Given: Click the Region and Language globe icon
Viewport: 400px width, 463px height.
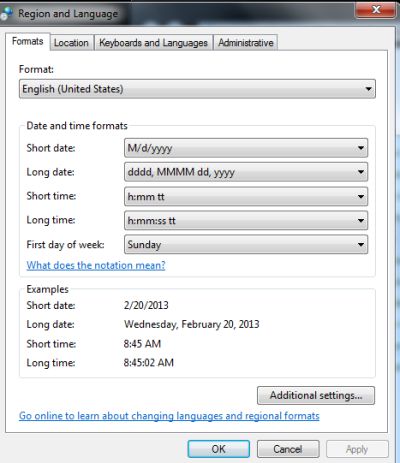Looking at the screenshot, I should [x=6, y=14].
